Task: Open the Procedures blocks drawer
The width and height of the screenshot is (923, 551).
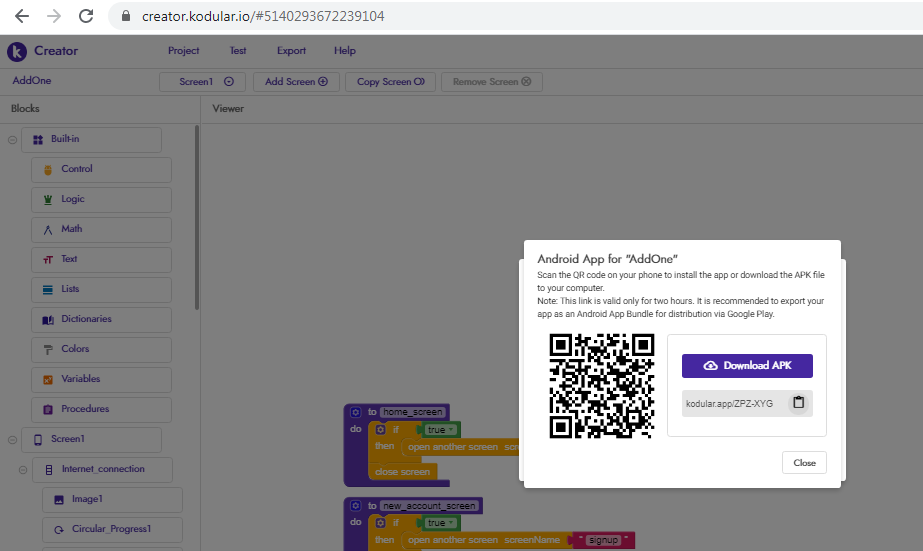Action: pos(101,410)
